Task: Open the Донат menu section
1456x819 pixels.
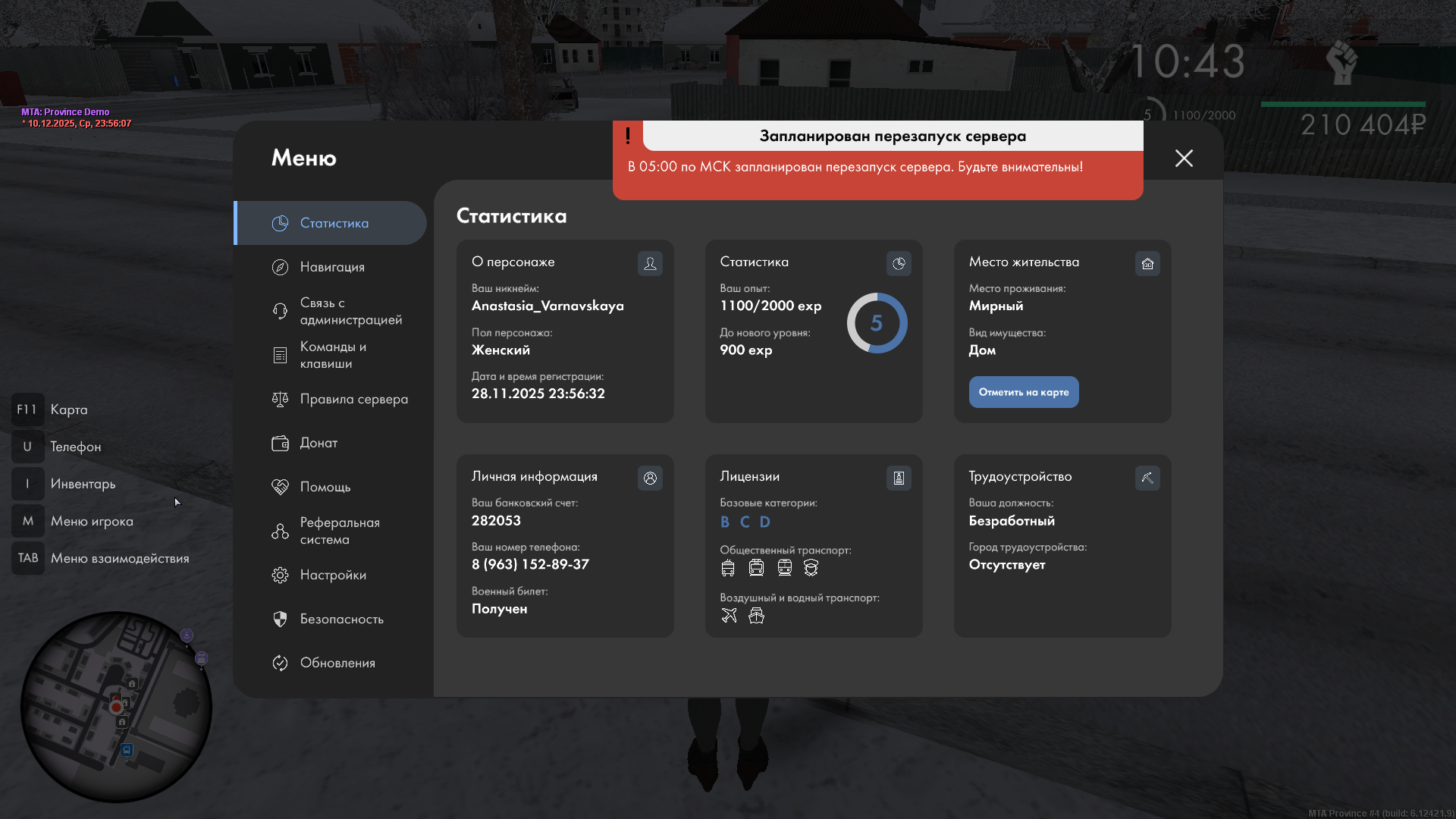Action: point(318,443)
